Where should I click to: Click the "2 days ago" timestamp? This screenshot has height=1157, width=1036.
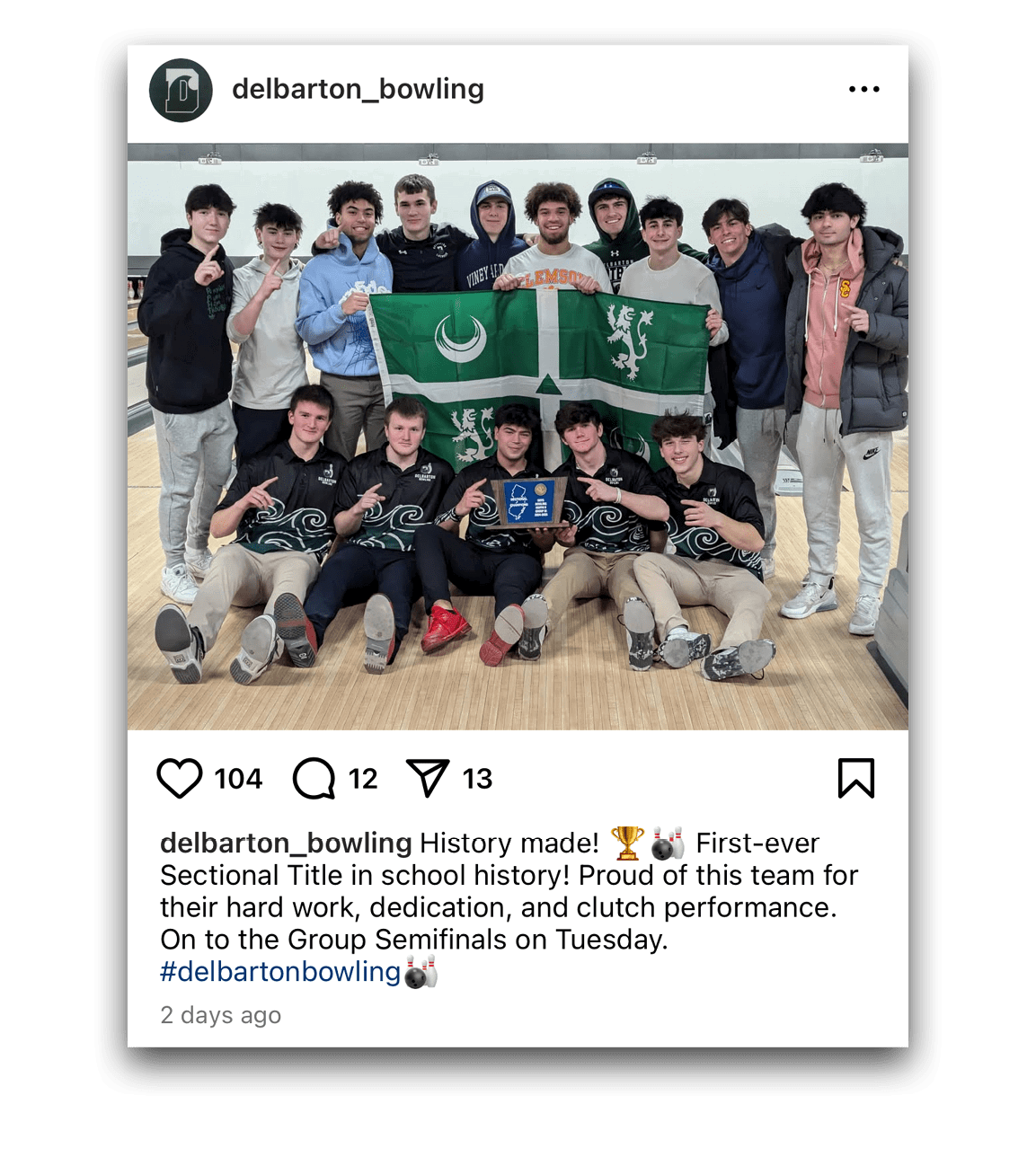pos(221,1015)
